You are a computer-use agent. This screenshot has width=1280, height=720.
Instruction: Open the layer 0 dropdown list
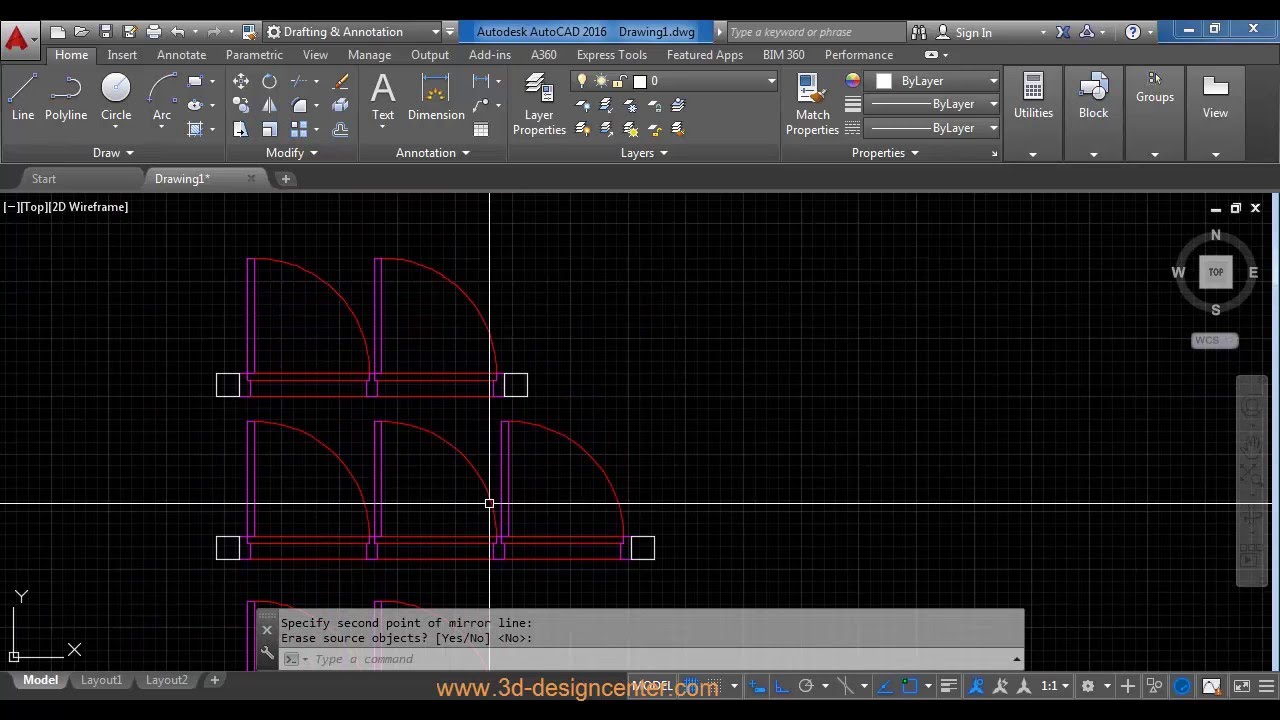coord(675,81)
